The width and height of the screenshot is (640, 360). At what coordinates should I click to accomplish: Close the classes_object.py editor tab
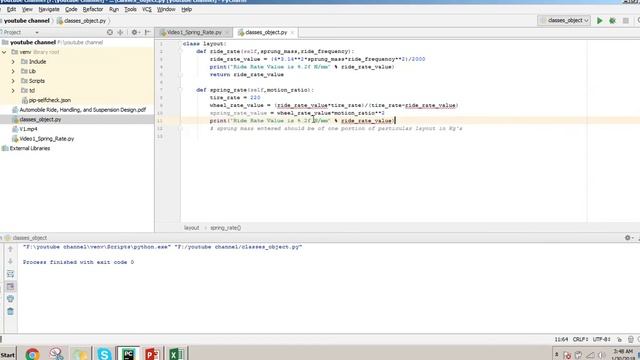pos(292,33)
